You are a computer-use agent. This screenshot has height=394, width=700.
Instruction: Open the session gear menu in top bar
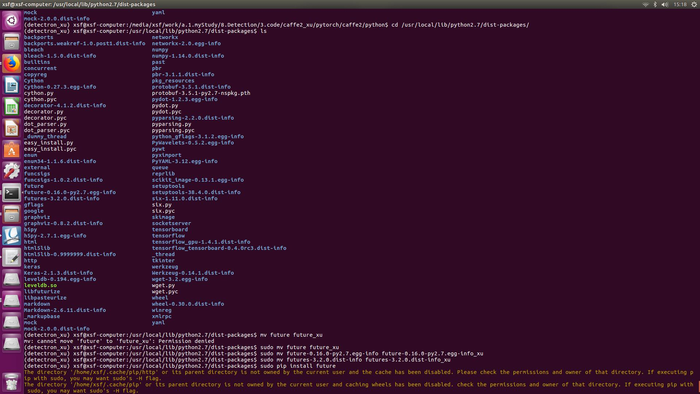(x=694, y=4)
